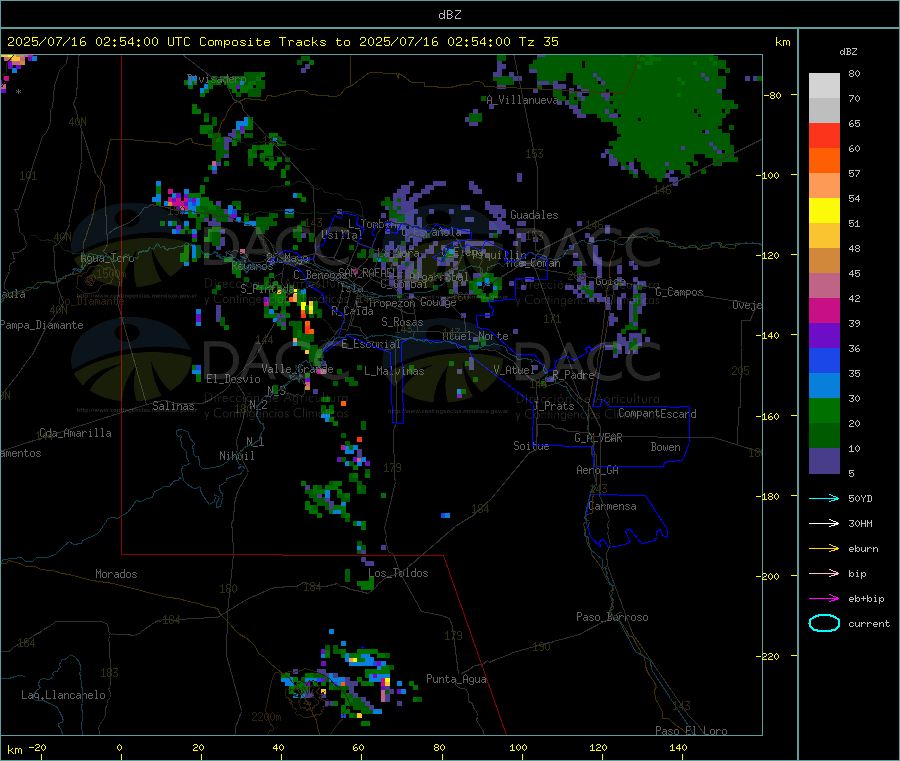Click the Tz 35 label in header
This screenshot has width=900, height=761.
tap(538, 42)
